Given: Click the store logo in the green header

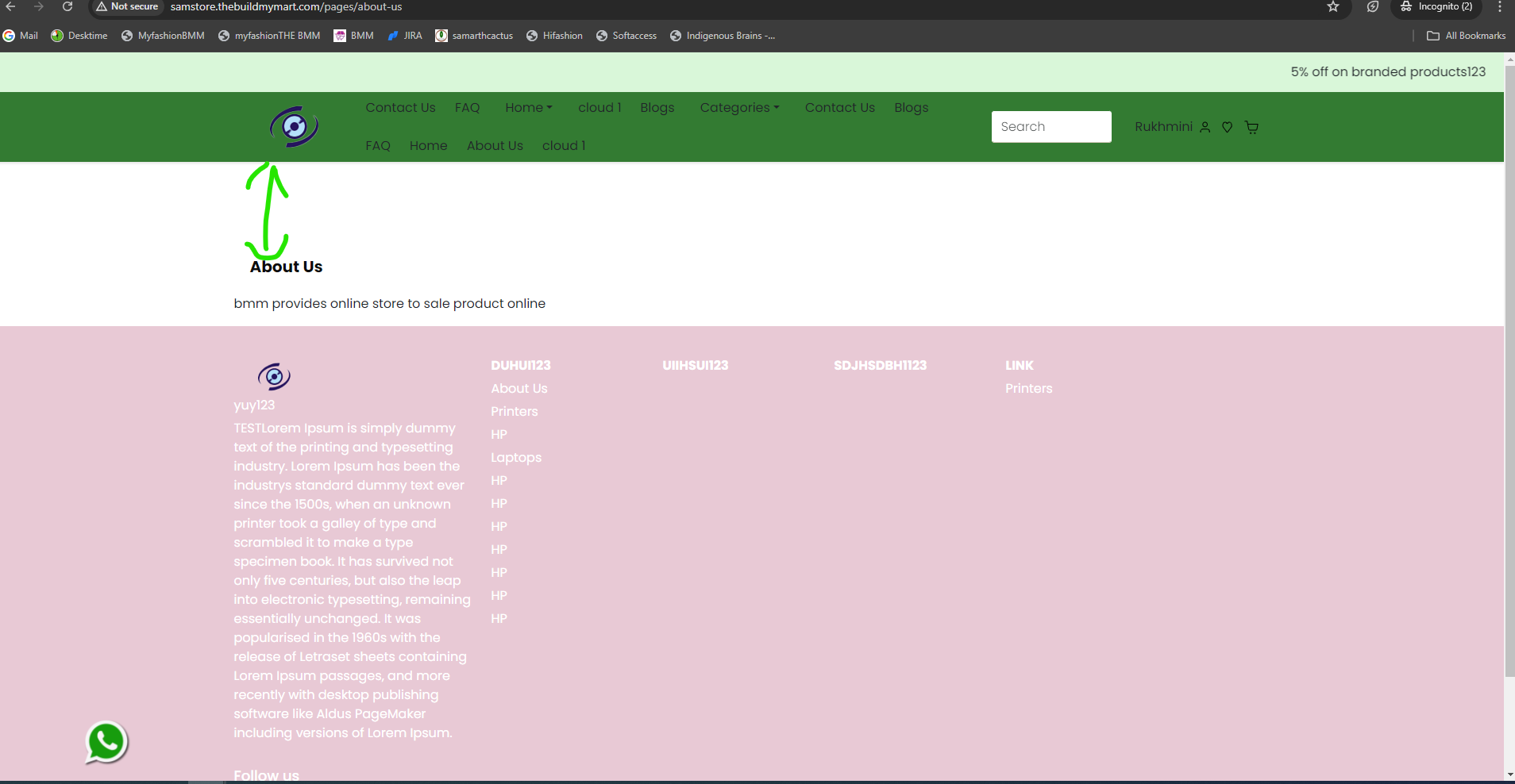Looking at the screenshot, I should [295, 127].
